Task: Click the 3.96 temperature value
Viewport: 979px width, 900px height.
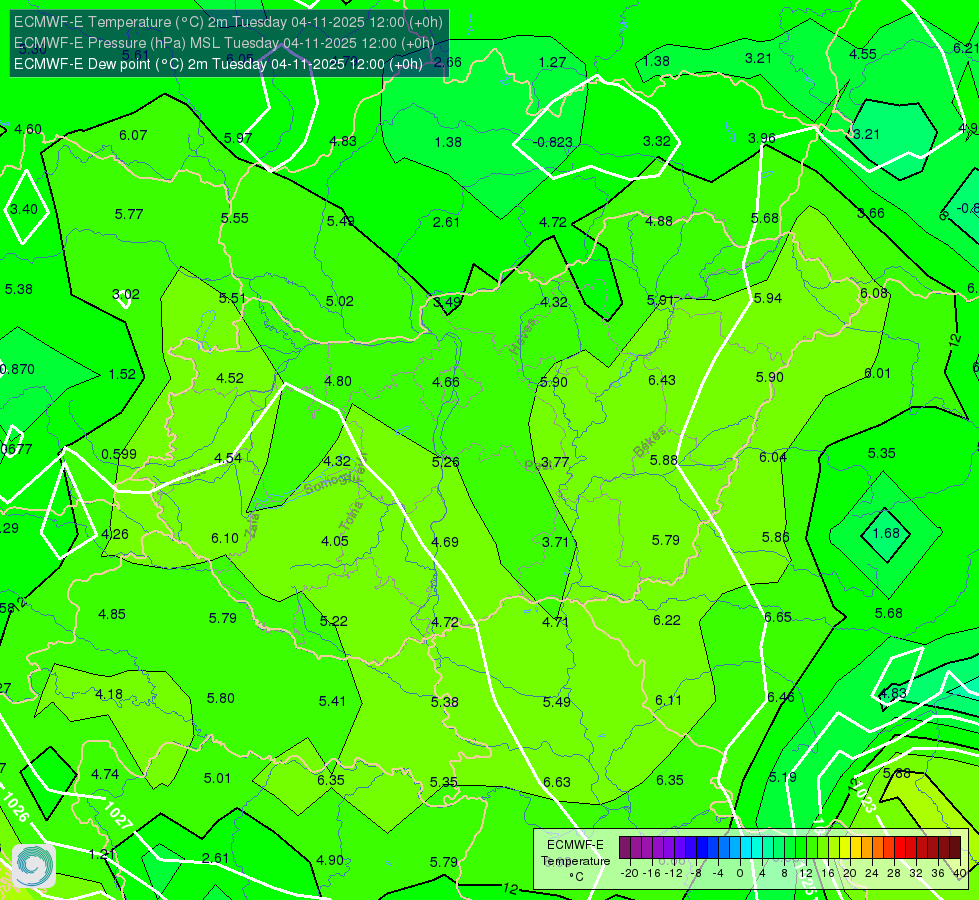Action: (x=762, y=138)
